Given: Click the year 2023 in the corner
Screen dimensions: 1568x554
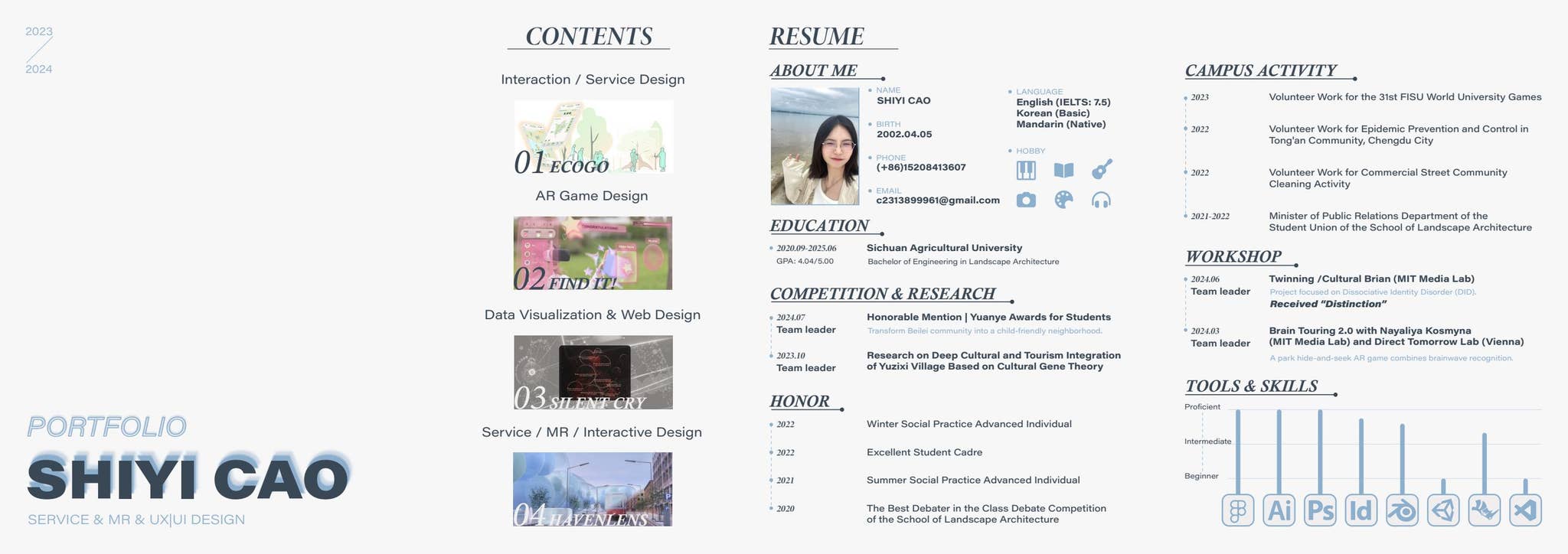Looking at the screenshot, I should pyautogui.click(x=39, y=31).
